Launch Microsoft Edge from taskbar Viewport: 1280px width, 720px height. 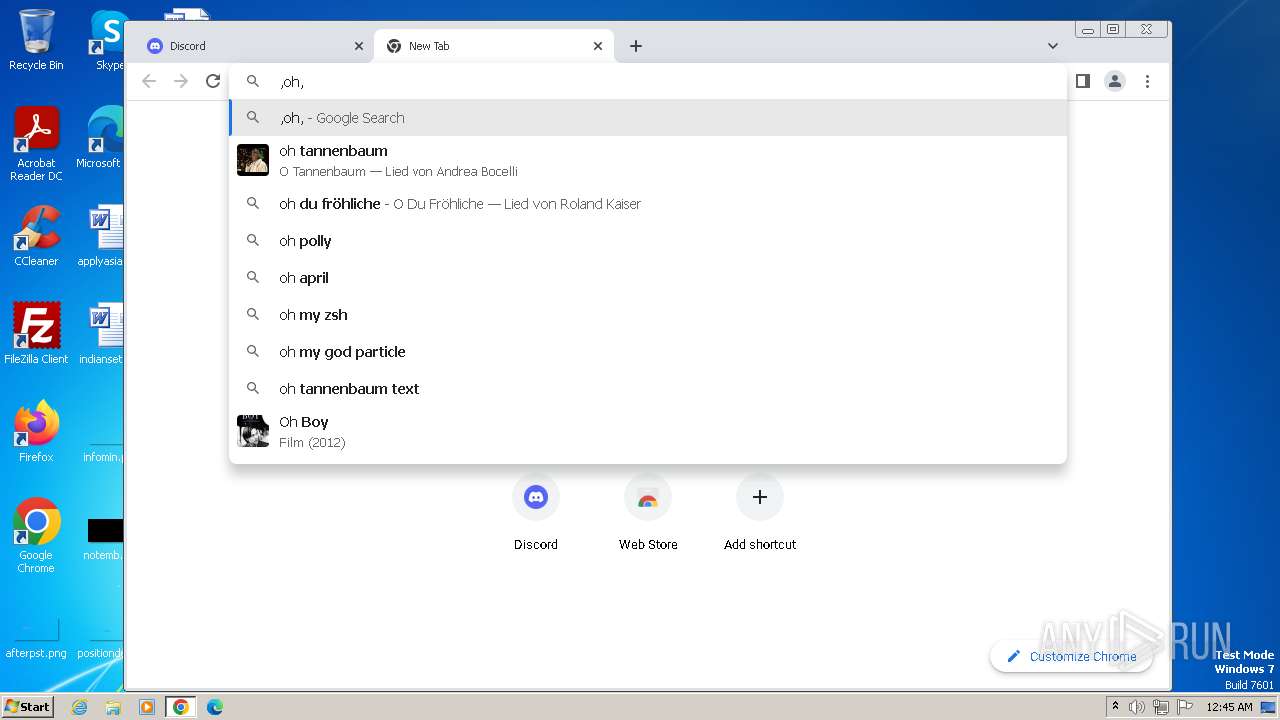pyautogui.click(x=215, y=707)
